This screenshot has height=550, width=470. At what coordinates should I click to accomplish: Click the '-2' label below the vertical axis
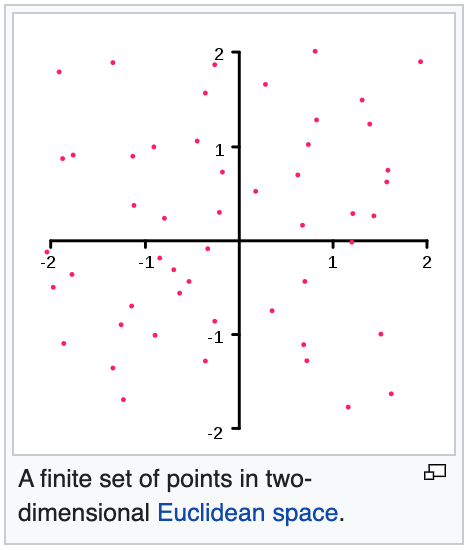point(215,434)
